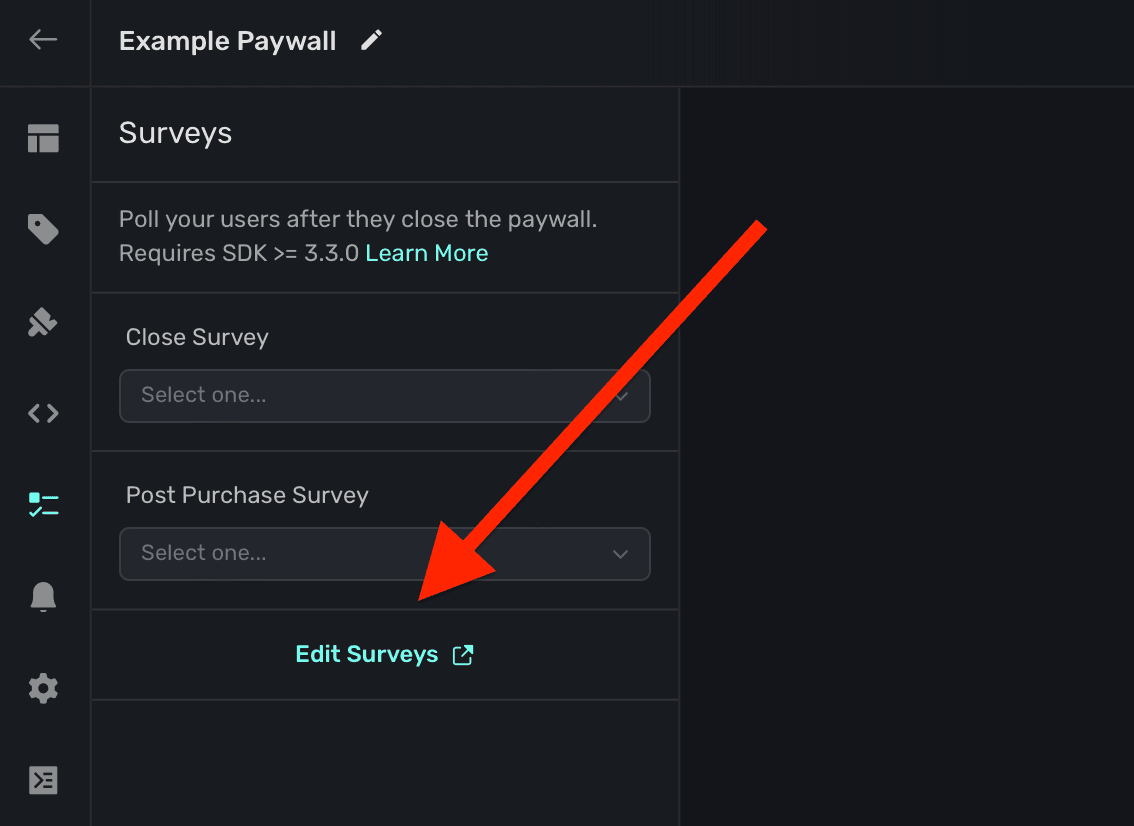This screenshot has height=826, width=1134.
Task: Click the Post Purchase Survey chevron arrow
Action: click(620, 554)
